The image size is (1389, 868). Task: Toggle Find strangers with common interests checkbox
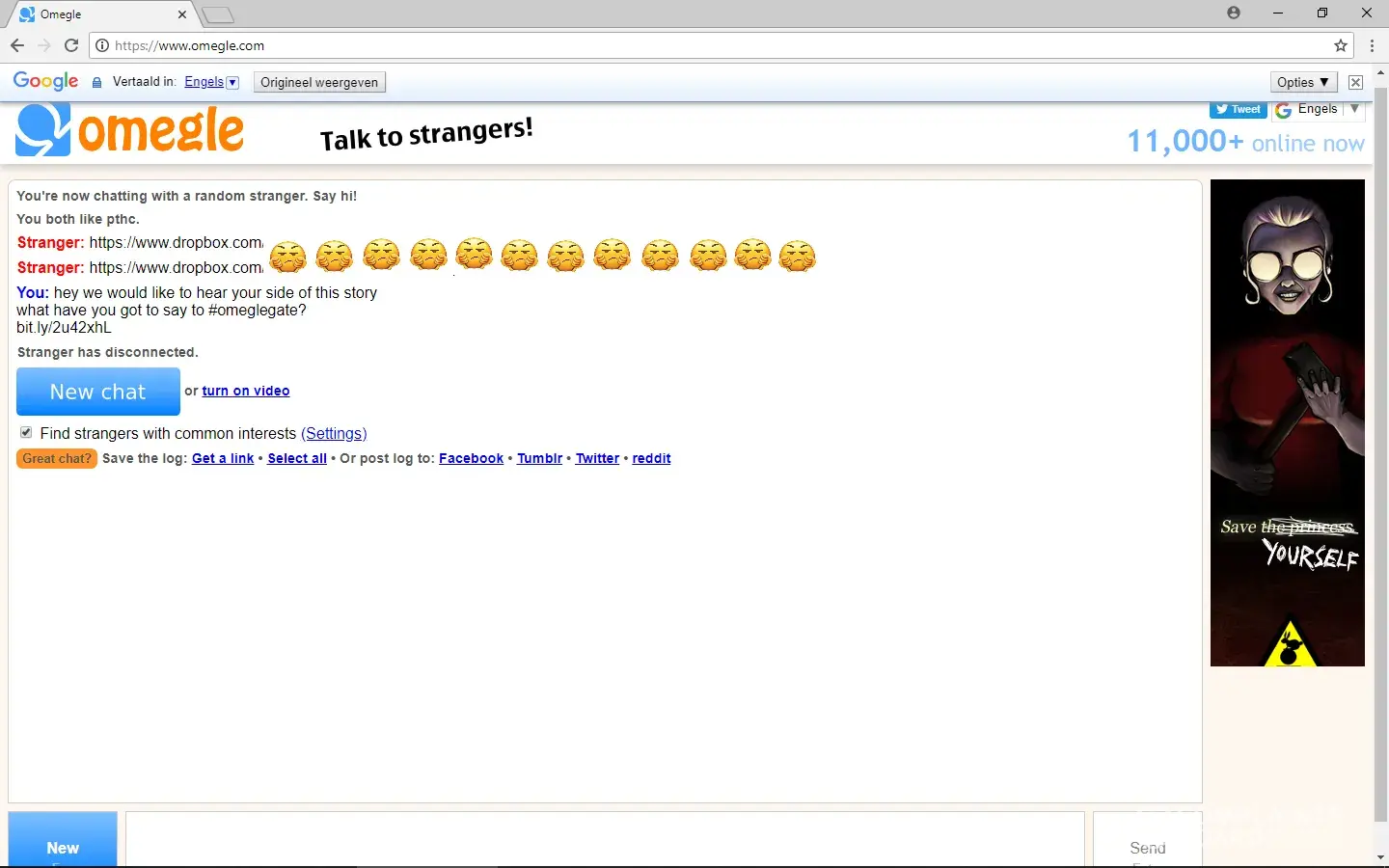[x=26, y=433]
